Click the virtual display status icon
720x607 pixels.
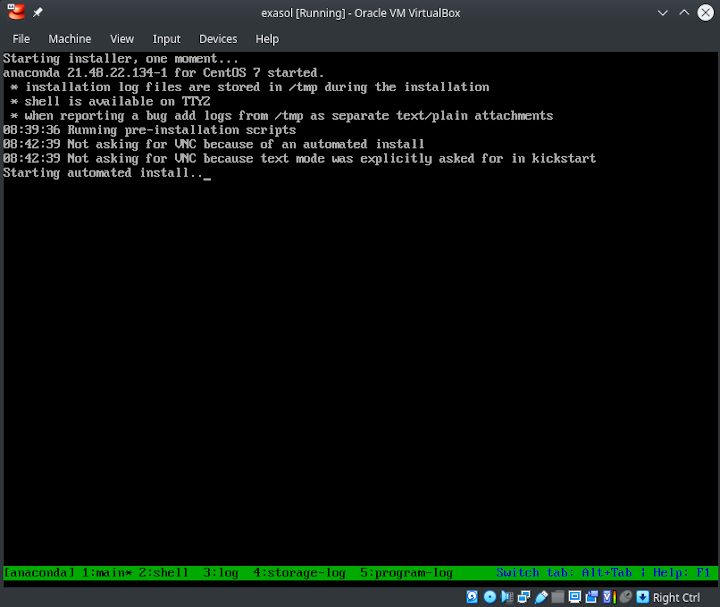(x=574, y=597)
